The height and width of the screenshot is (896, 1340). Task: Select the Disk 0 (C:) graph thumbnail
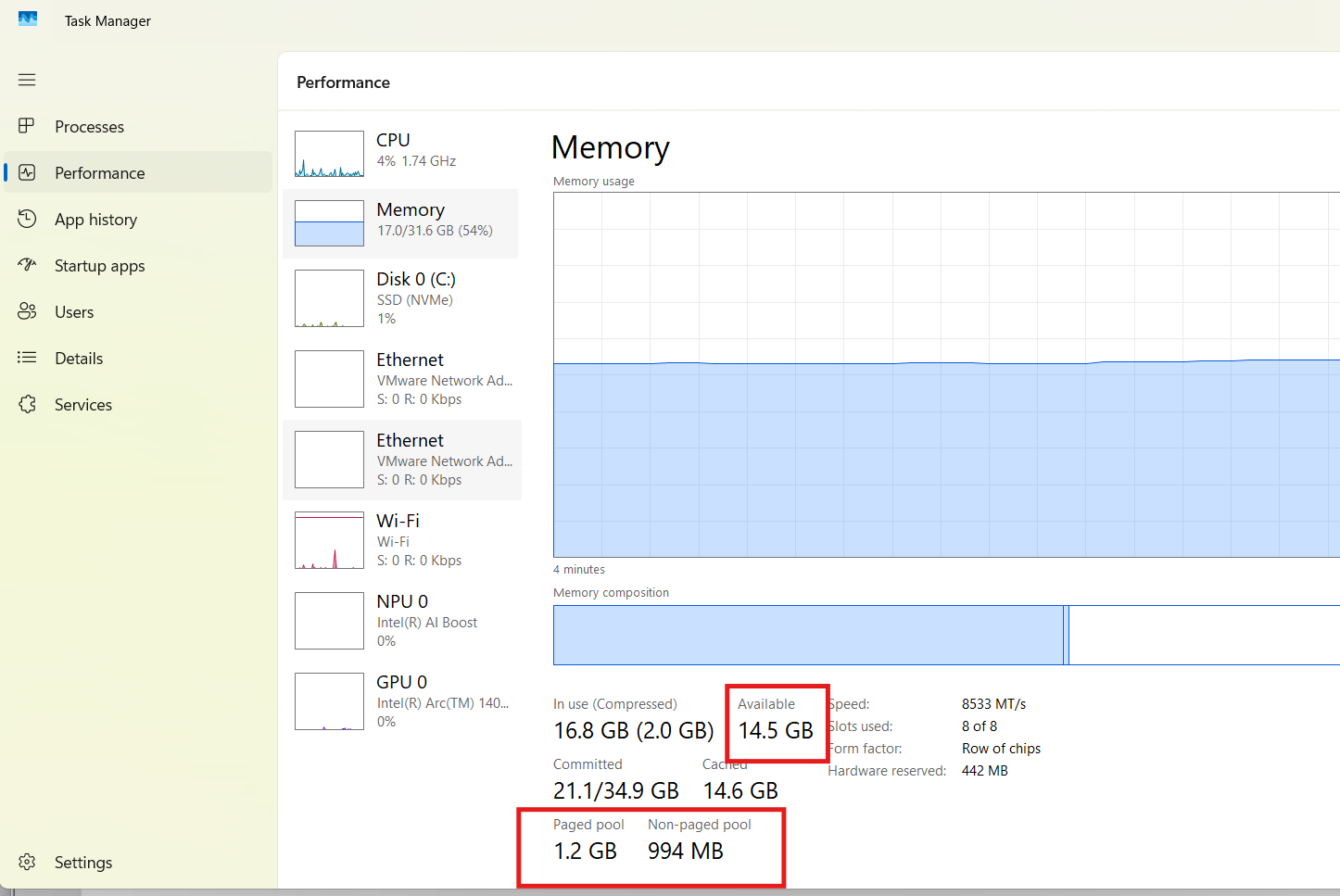[329, 298]
